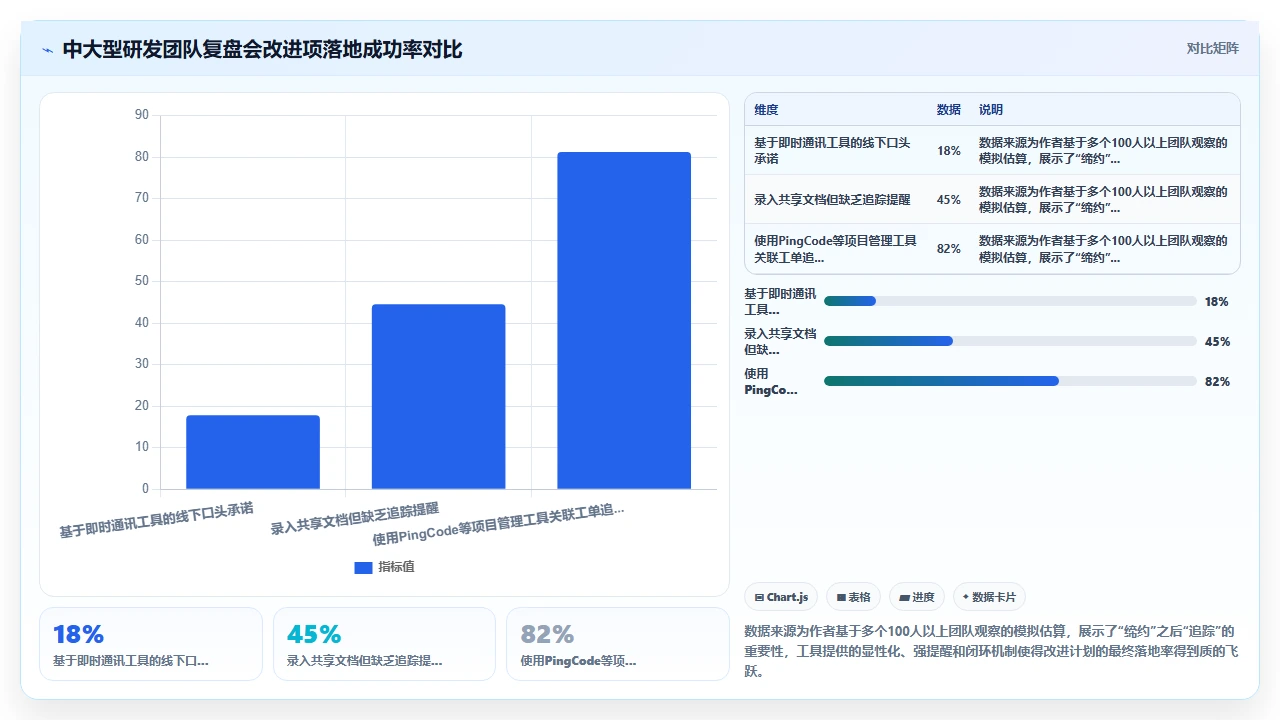Click the lightning icon beside the page title
This screenshot has width=1280, height=720.
47,49
